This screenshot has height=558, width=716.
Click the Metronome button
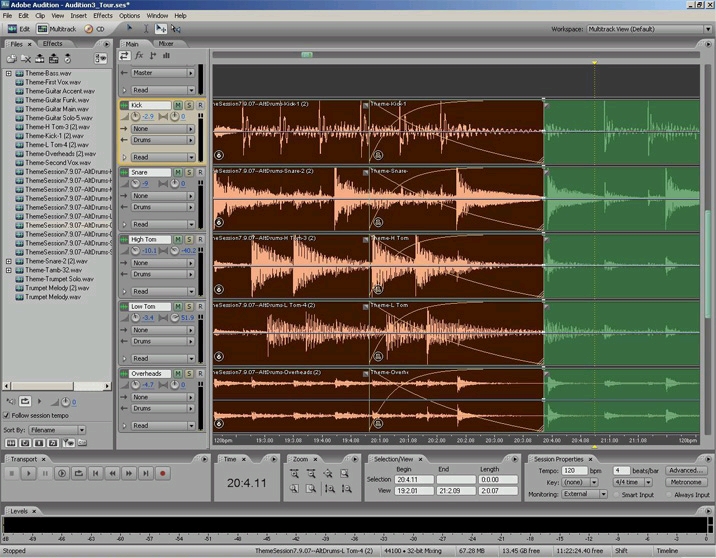[x=686, y=482]
